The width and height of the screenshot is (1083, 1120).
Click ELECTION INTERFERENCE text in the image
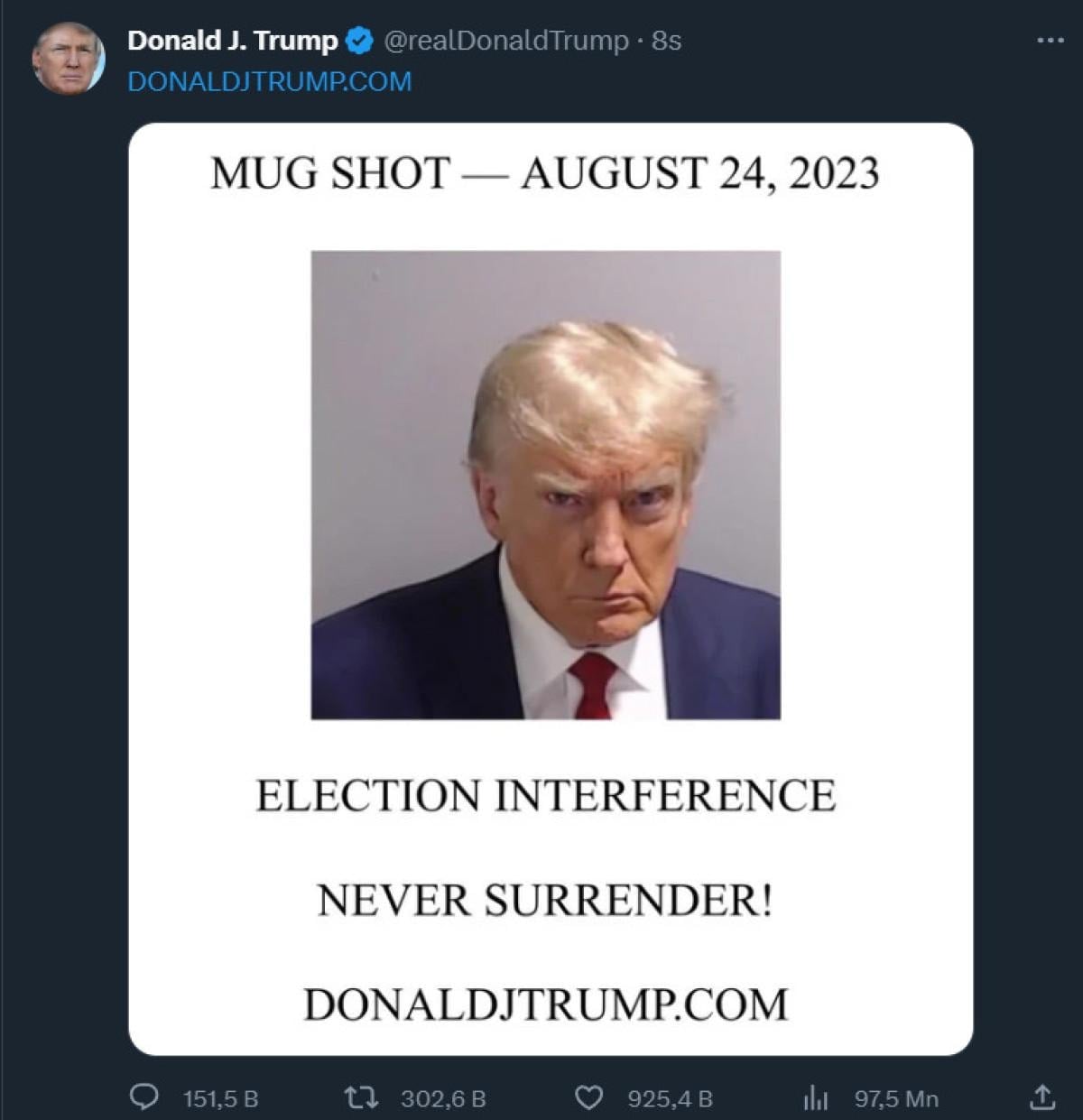(545, 796)
